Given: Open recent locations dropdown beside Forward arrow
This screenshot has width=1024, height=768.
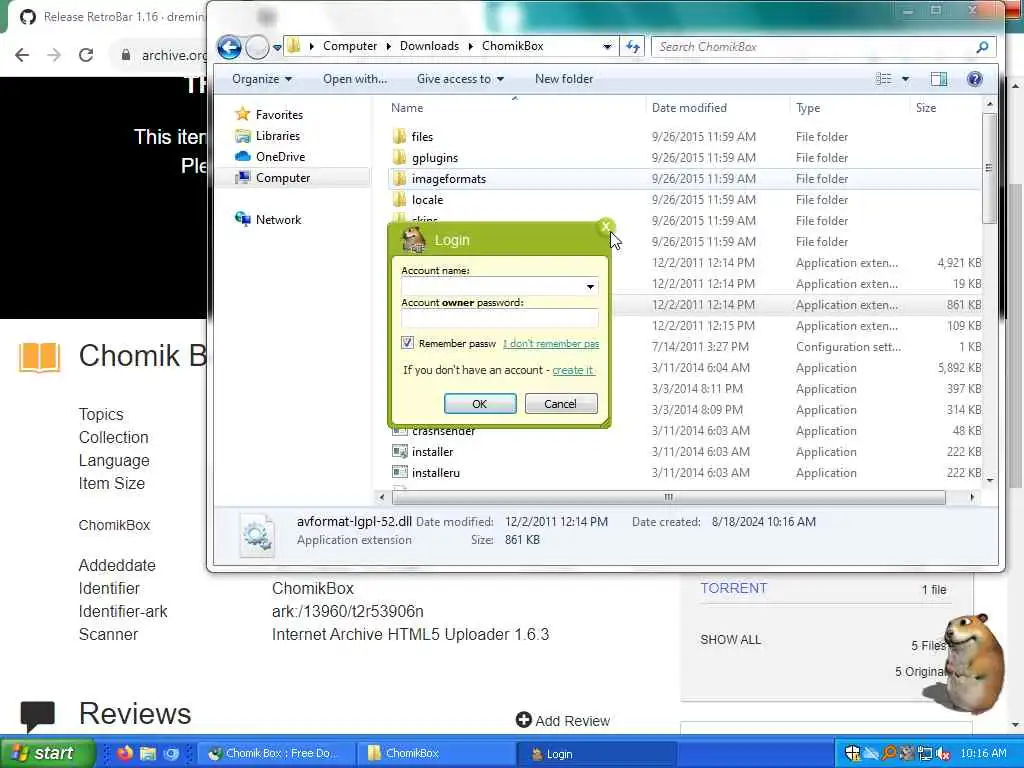Looking at the screenshot, I should point(277,48).
